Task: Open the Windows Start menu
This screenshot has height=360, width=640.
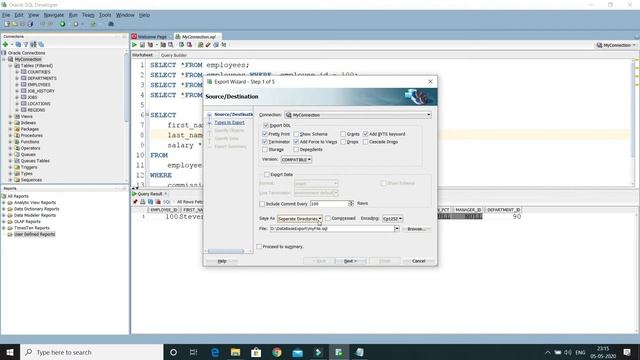Action: (x=10, y=352)
